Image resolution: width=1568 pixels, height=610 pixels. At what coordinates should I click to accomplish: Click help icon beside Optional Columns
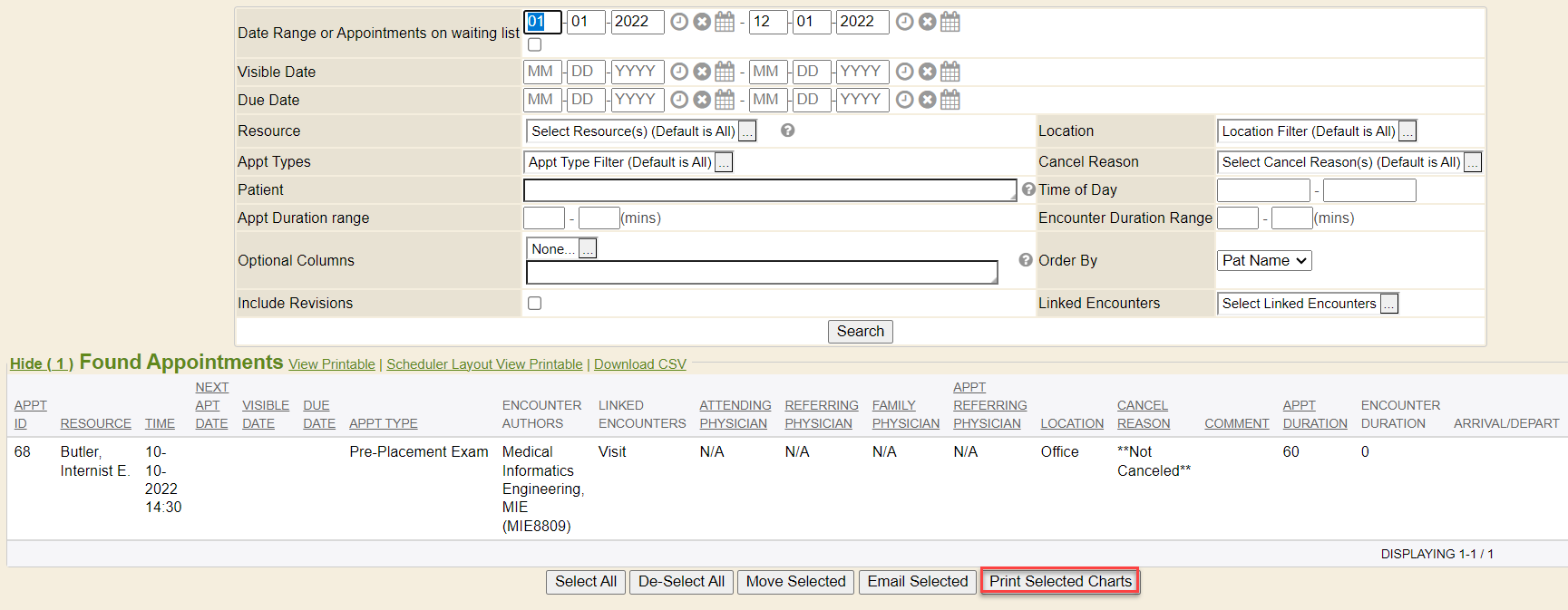[x=1026, y=260]
